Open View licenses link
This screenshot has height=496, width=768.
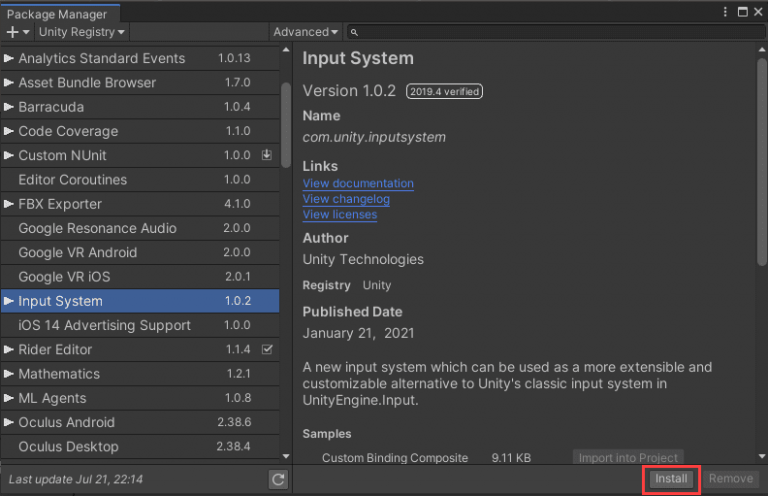340,214
